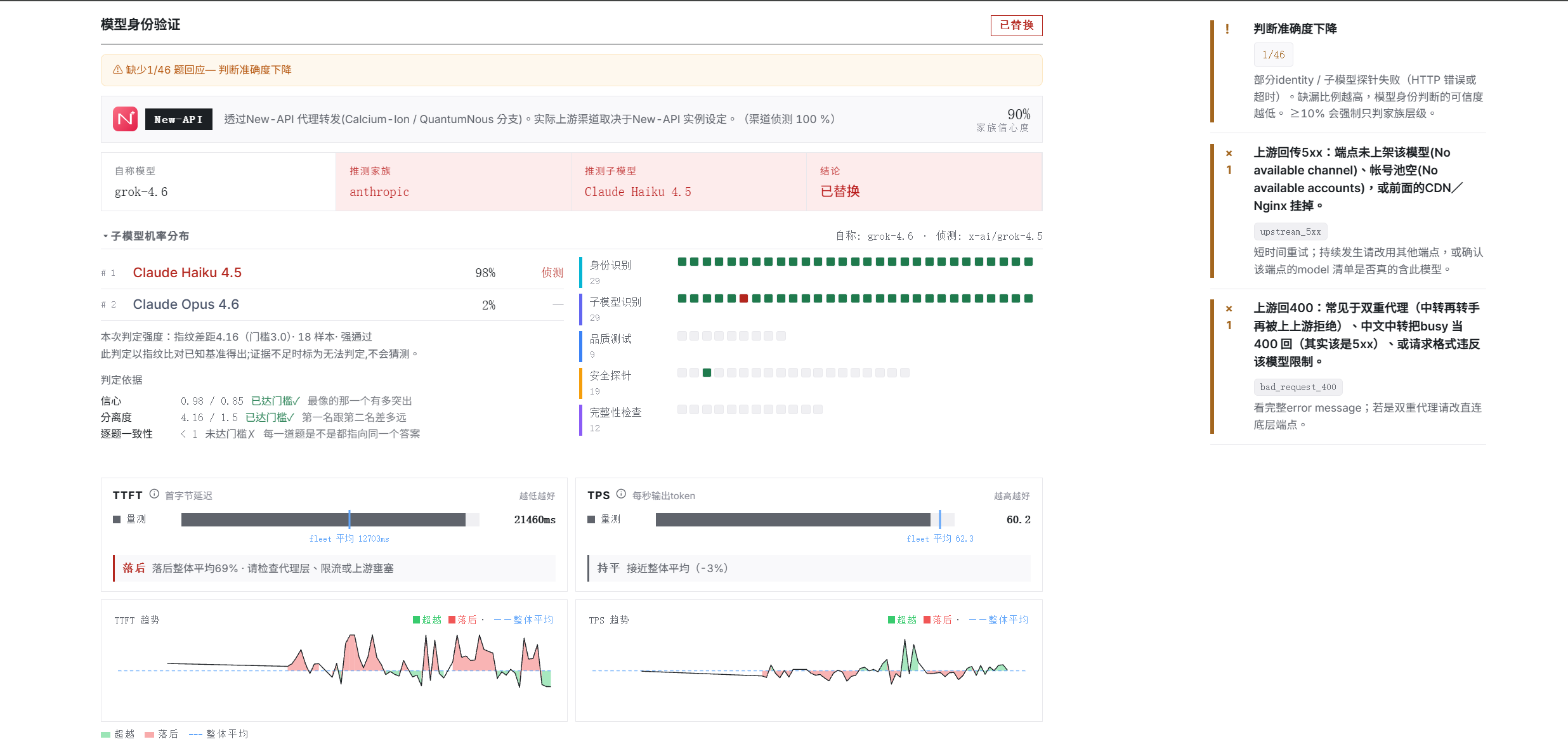Click the TTFT 趋势 chart line

tap(358, 662)
